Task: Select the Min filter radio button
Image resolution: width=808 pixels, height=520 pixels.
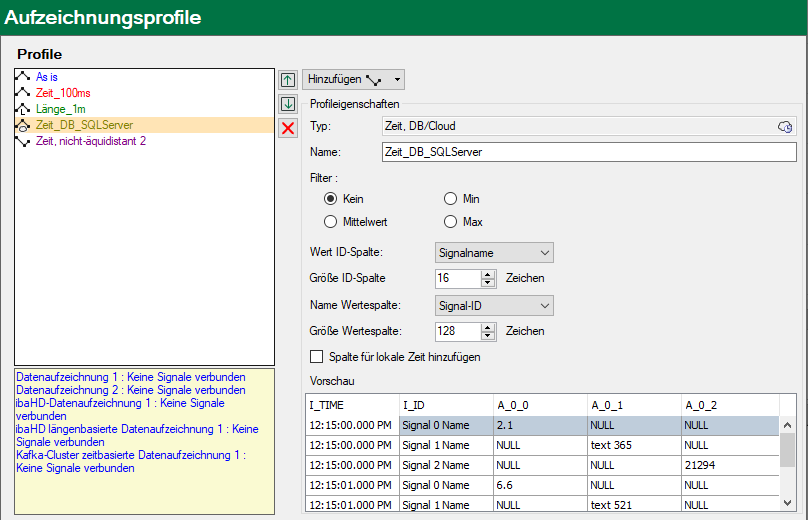Action: pos(451,199)
